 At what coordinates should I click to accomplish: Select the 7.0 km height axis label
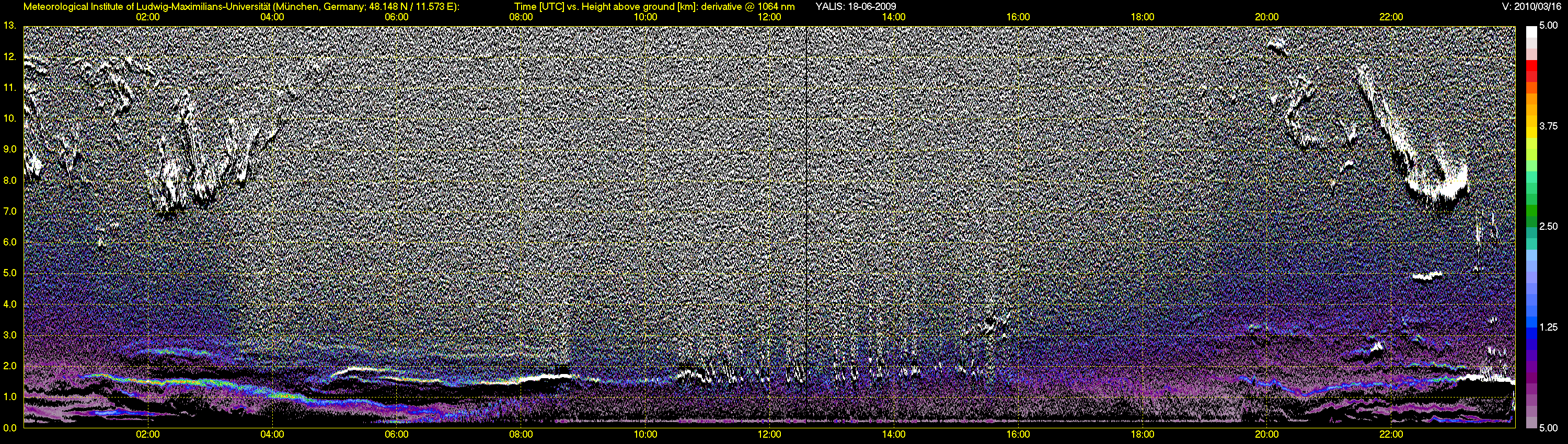[10, 211]
